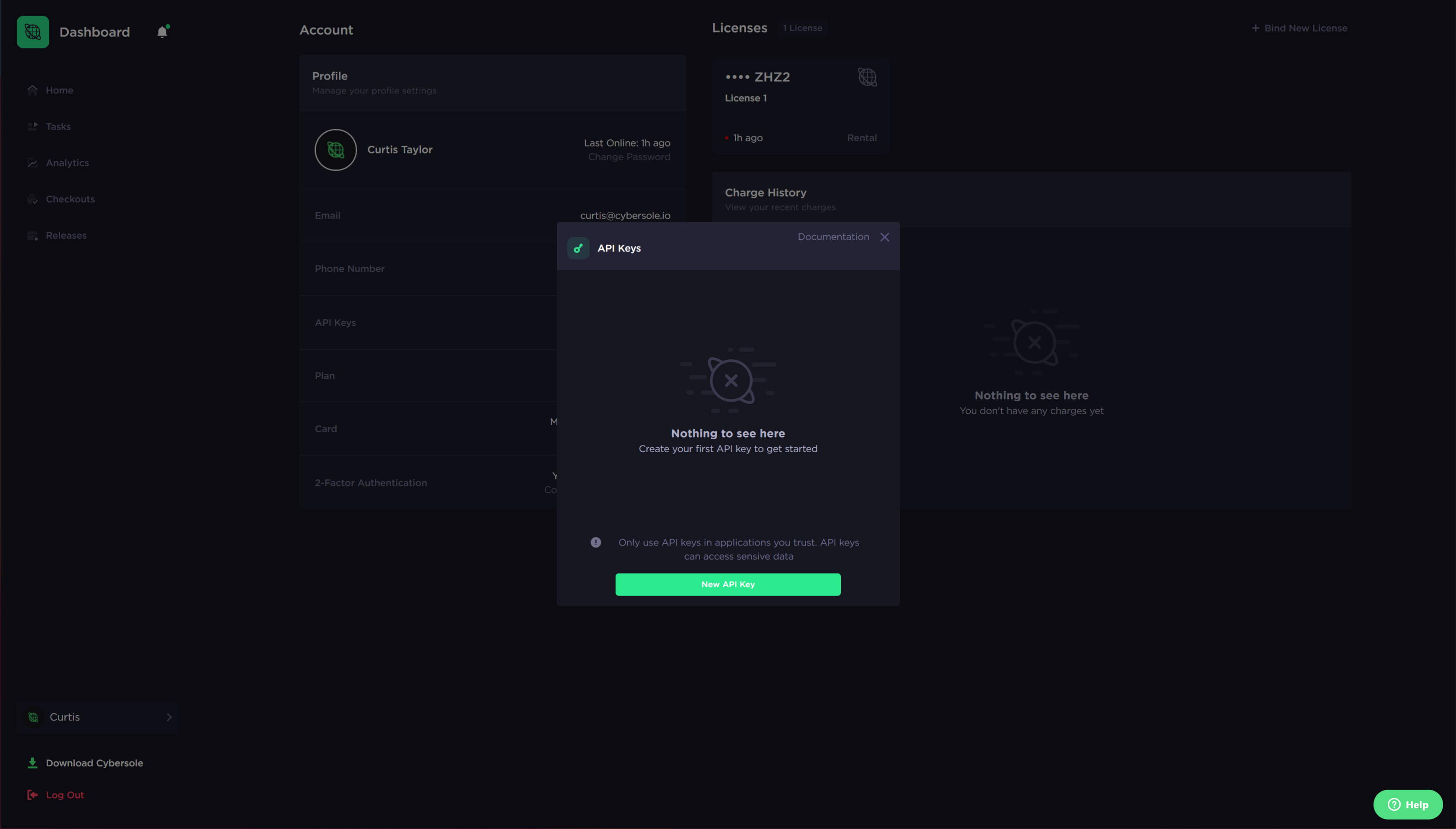Click Change Password link
The width and height of the screenshot is (1456, 829).
tap(629, 157)
